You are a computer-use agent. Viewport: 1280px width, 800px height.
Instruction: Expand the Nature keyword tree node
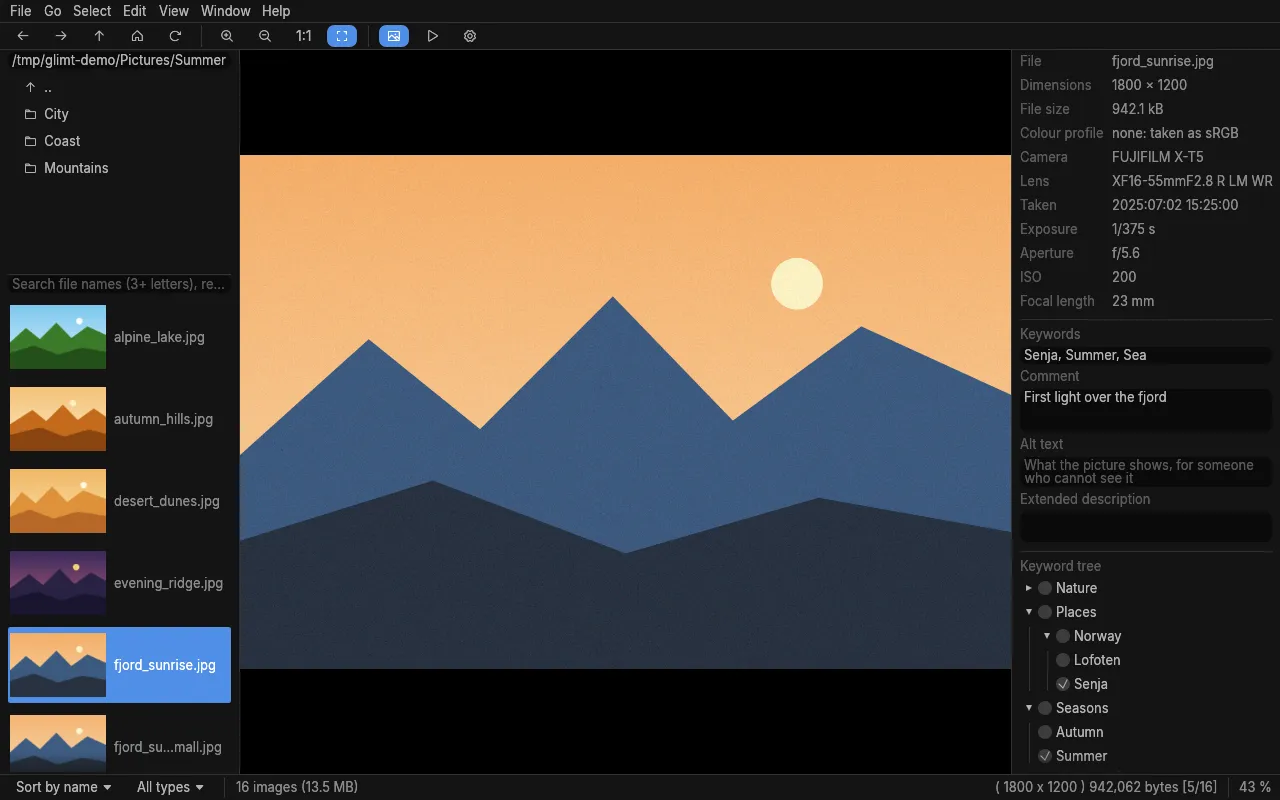click(x=1029, y=588)
